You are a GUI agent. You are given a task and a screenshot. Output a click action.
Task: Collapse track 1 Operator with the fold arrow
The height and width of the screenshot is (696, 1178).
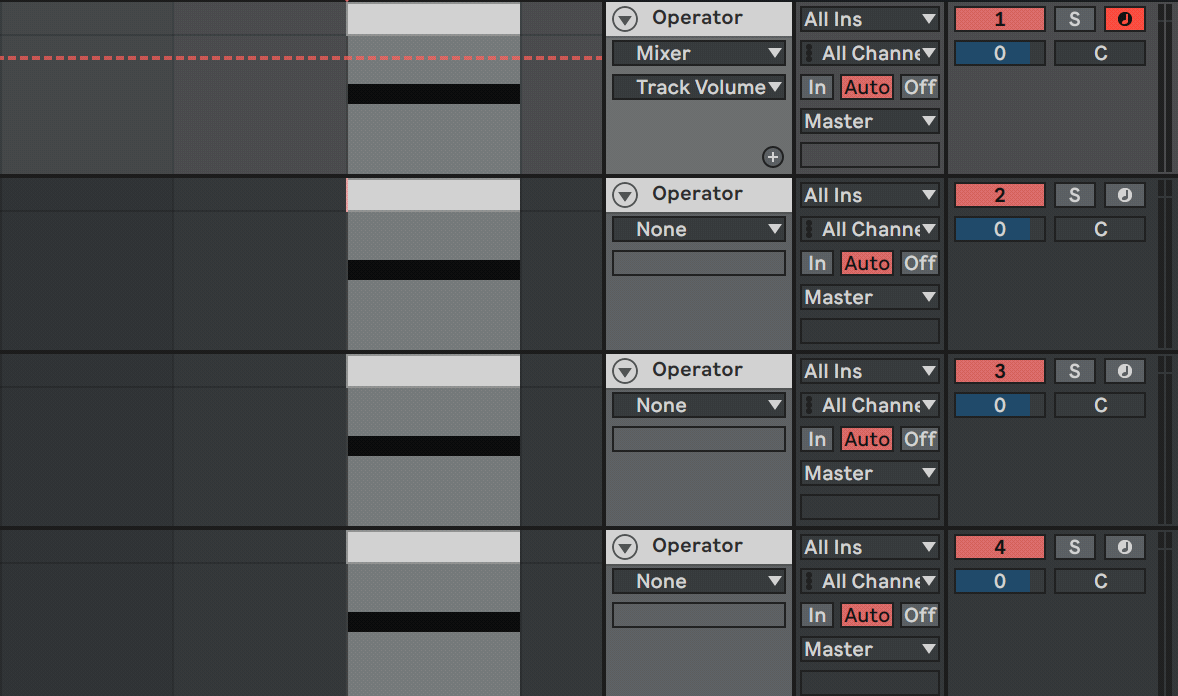tap(625, 19)
